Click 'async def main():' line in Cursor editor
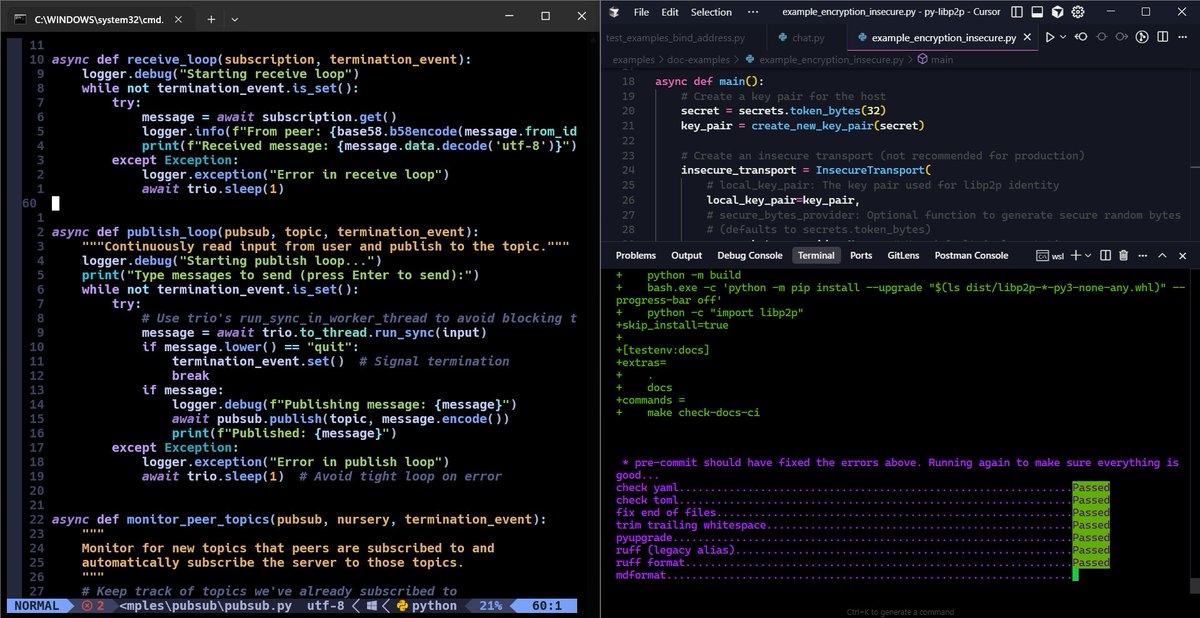 tap(709, 81)
